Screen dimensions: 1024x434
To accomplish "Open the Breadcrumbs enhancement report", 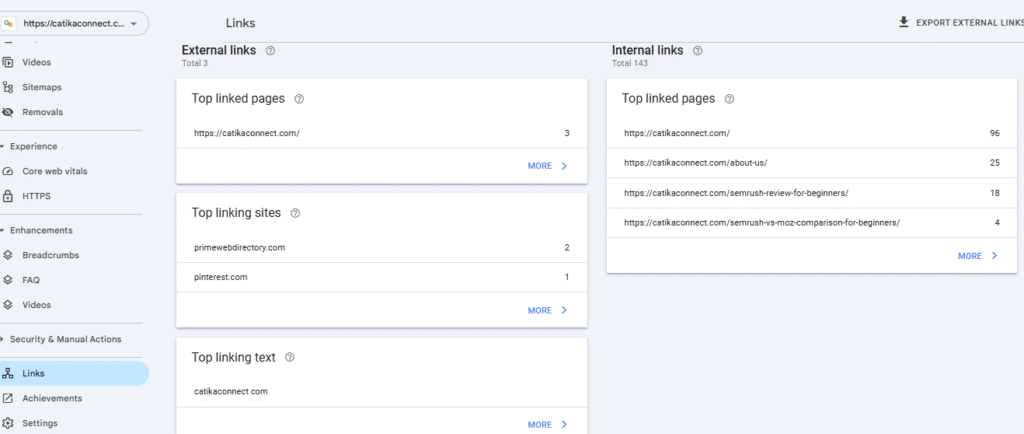I will pyautogui.click(x=50, y=255).
